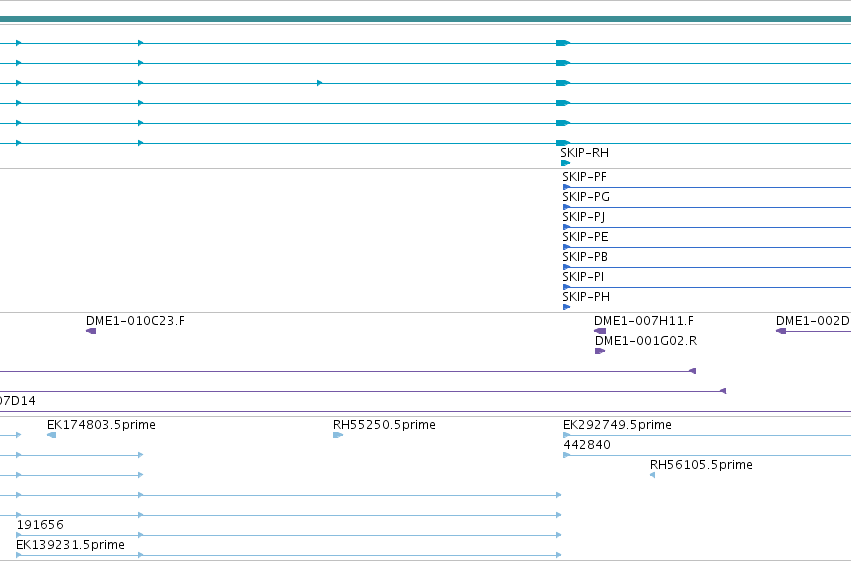Click the DME1-007H11.F label
The image size is (851, 561).
(x=644, y=321)
